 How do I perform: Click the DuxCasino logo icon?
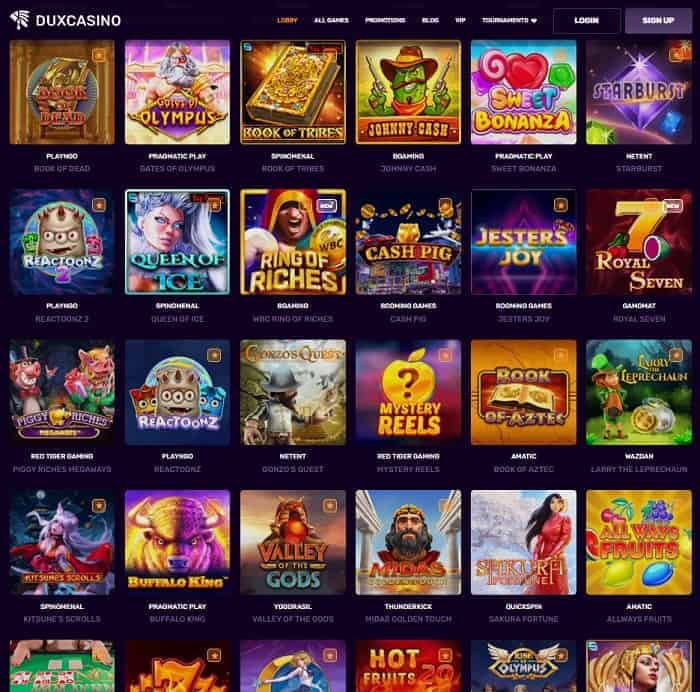tap(20, 20)
